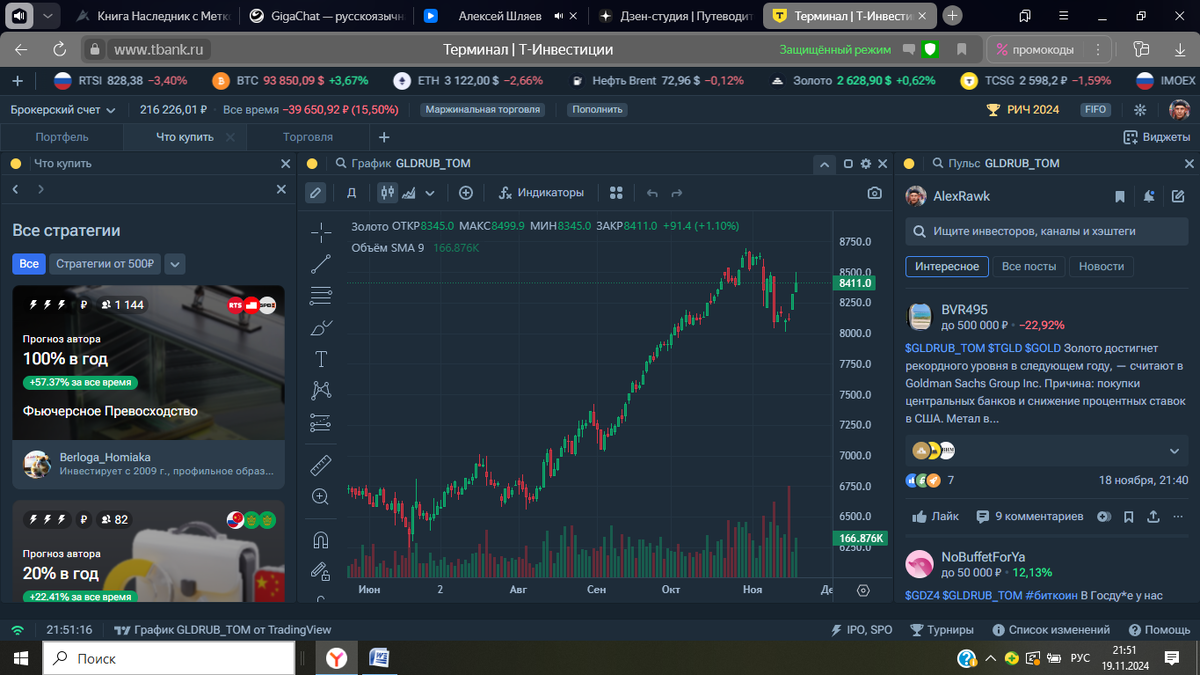
Task: Switch to the Портфель tab
Action: (62, 137)
